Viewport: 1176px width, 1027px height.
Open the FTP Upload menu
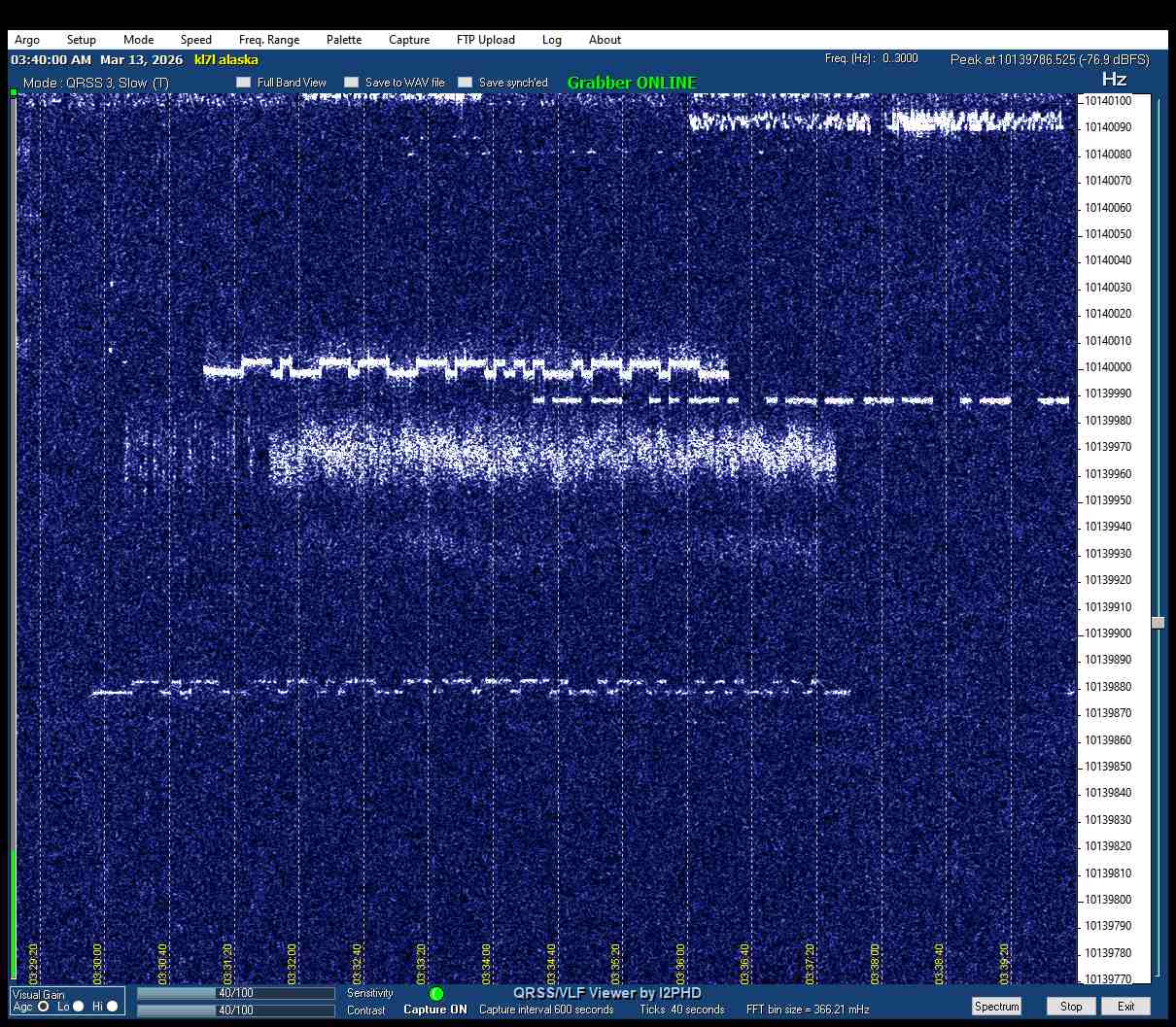[485, 40]
